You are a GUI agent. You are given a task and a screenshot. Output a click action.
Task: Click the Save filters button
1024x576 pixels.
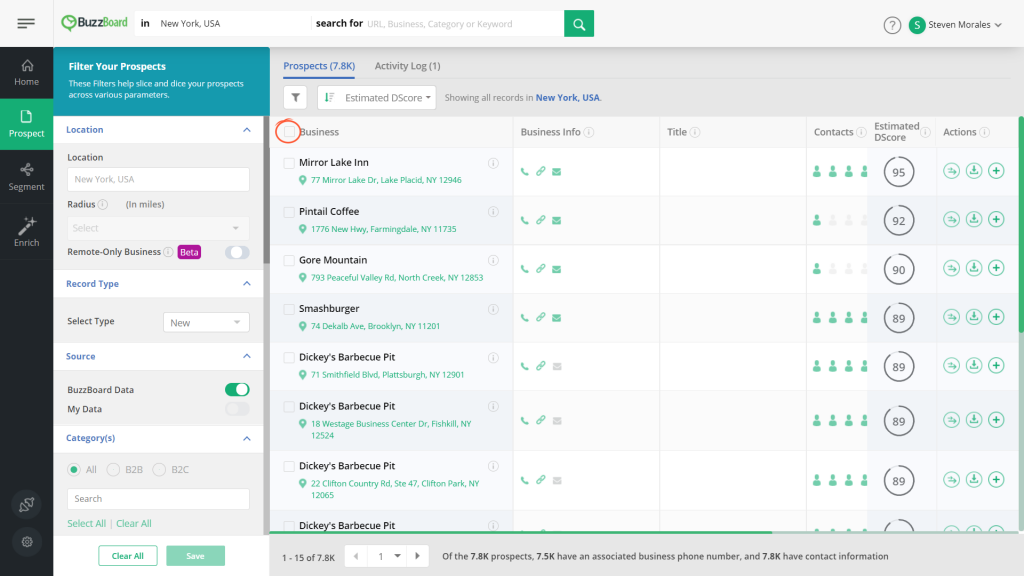[x=195, y=556]
